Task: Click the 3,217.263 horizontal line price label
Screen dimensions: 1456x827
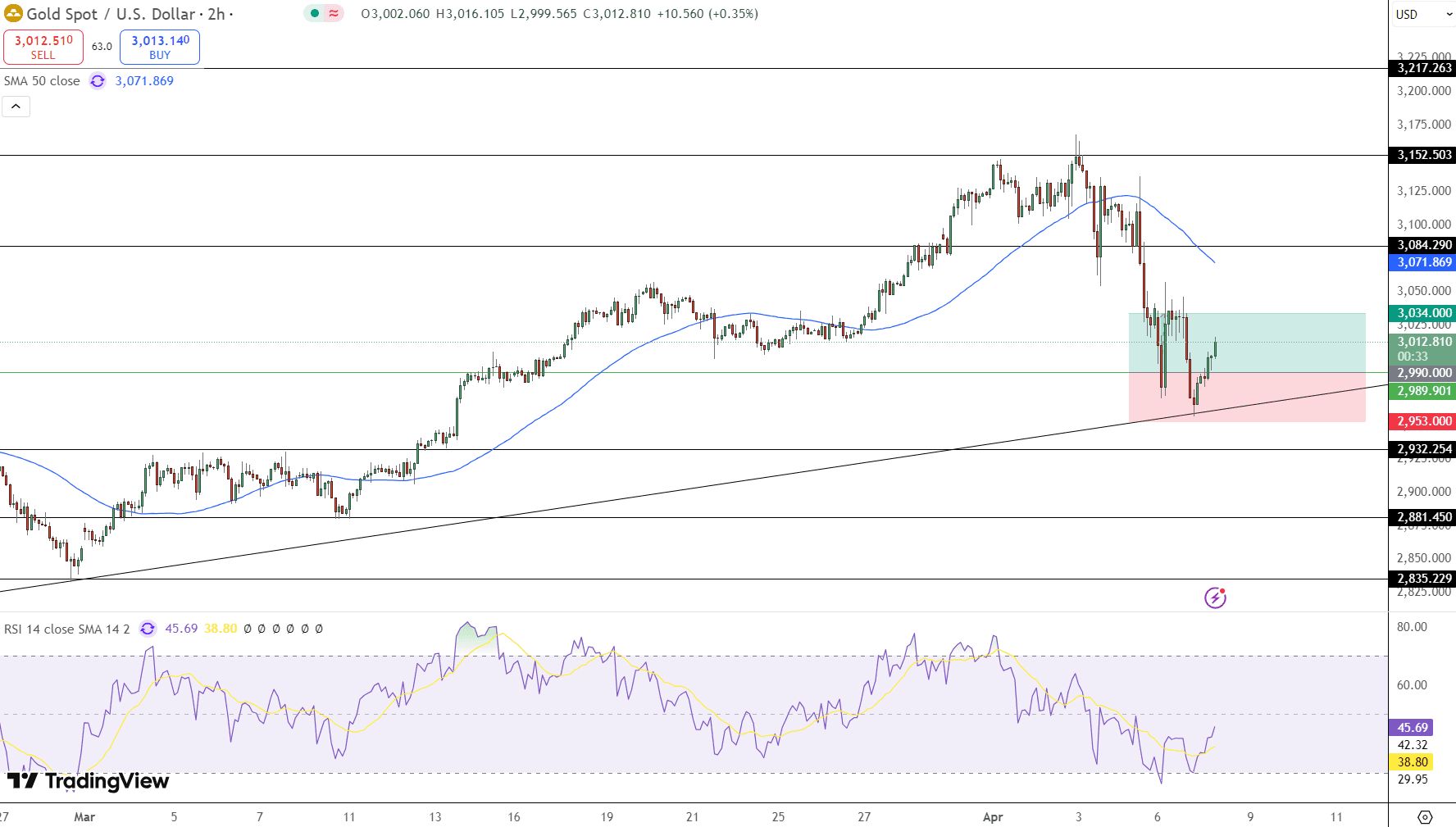Action: pyautogui.click(x=1422, y=68)
